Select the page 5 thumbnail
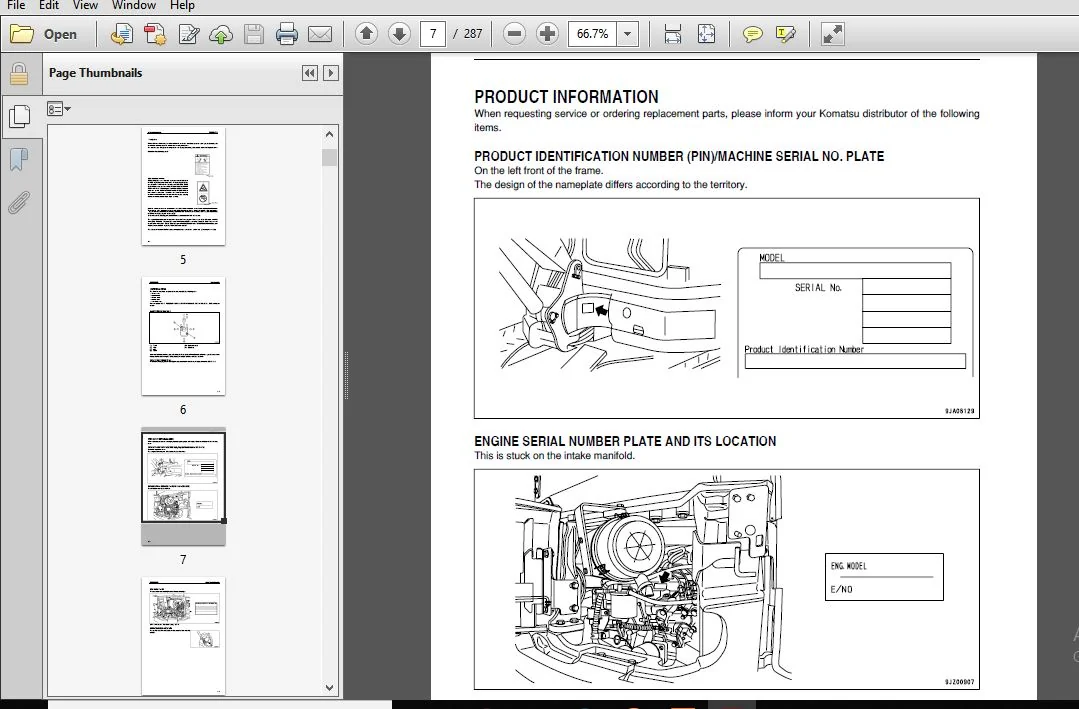The width and height of the screenshot is (1079, 709). (183, 186)
